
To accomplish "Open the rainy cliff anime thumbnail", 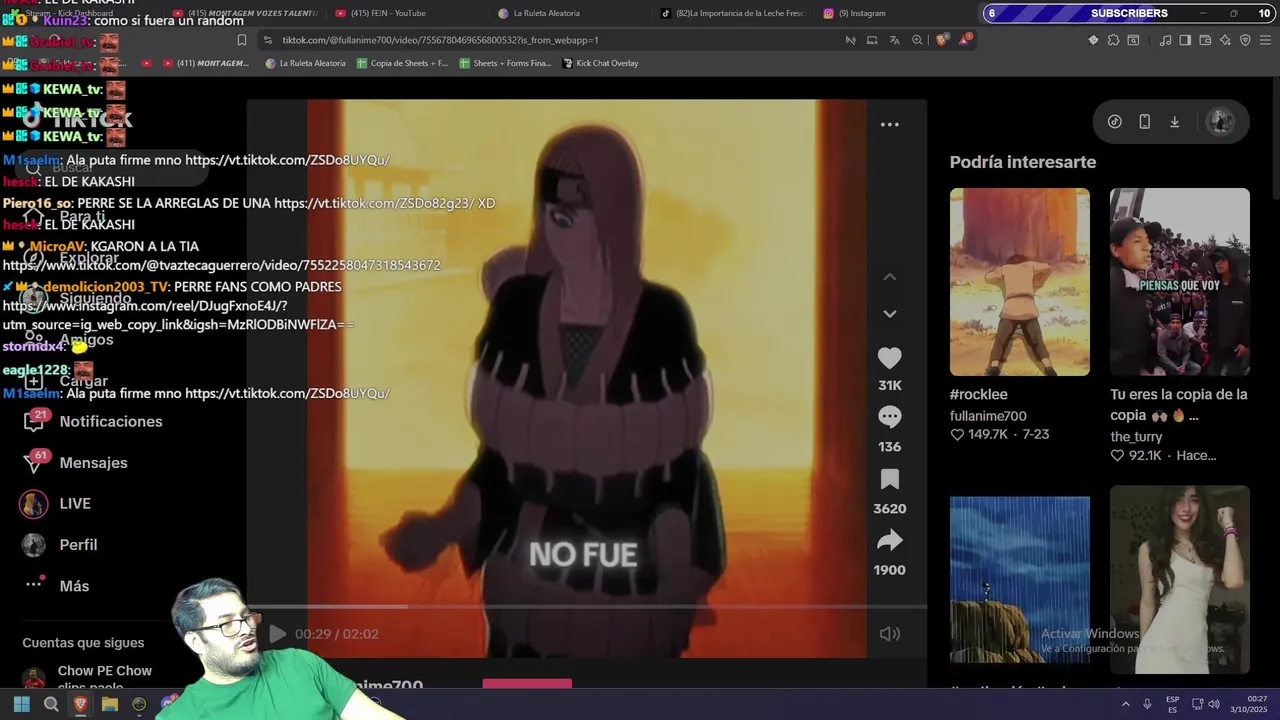I will pyautogui.click(x=1019, y=580).
